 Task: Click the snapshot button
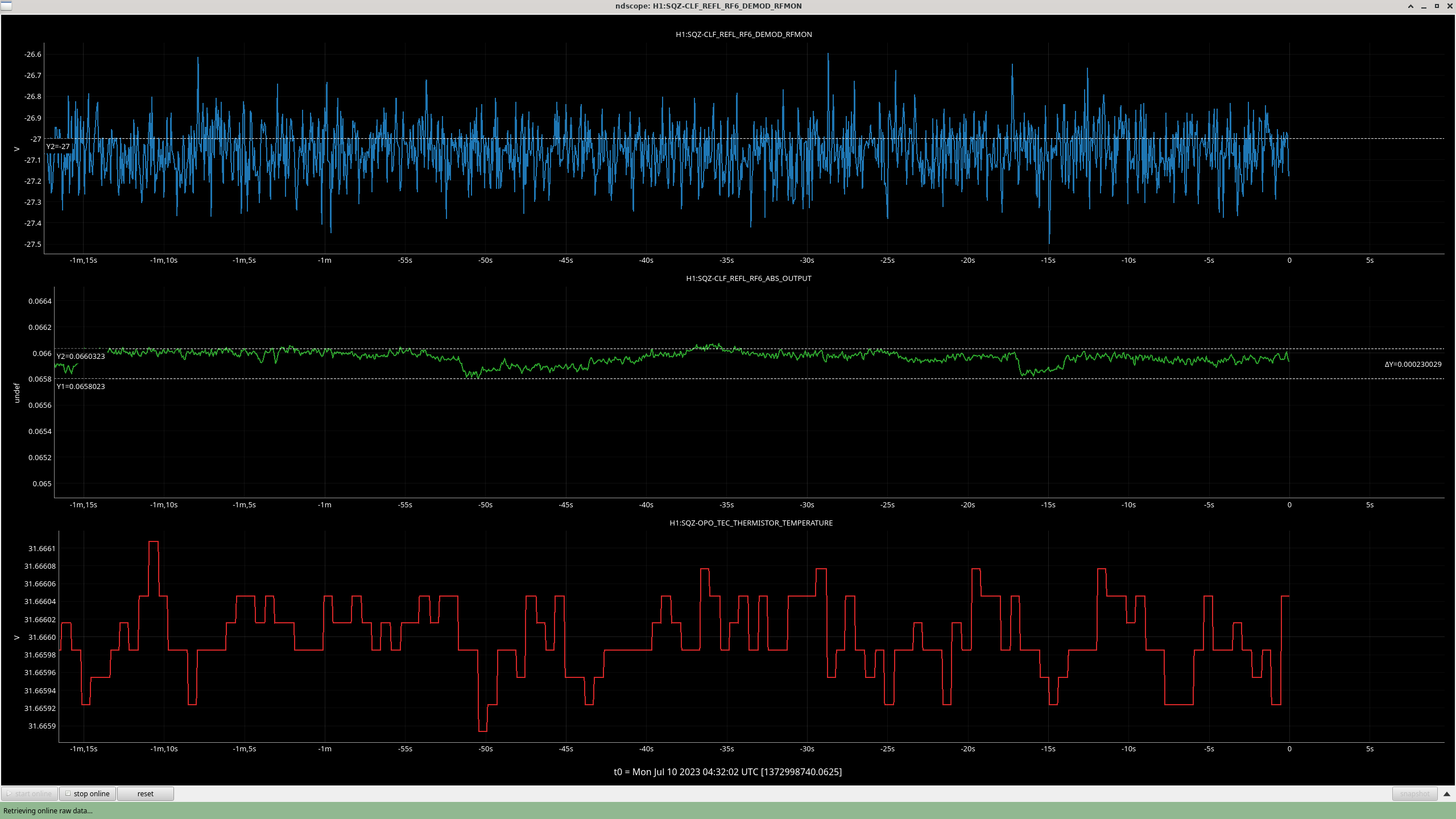[1414, 793]
